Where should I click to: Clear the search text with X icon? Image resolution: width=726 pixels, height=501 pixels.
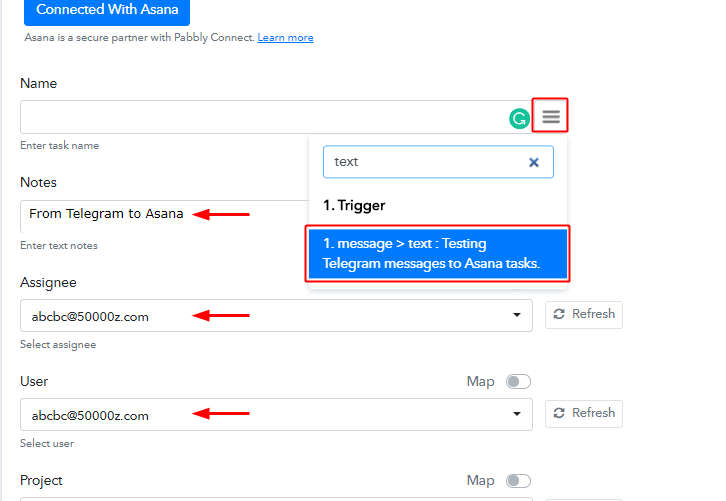coord(533,162)
